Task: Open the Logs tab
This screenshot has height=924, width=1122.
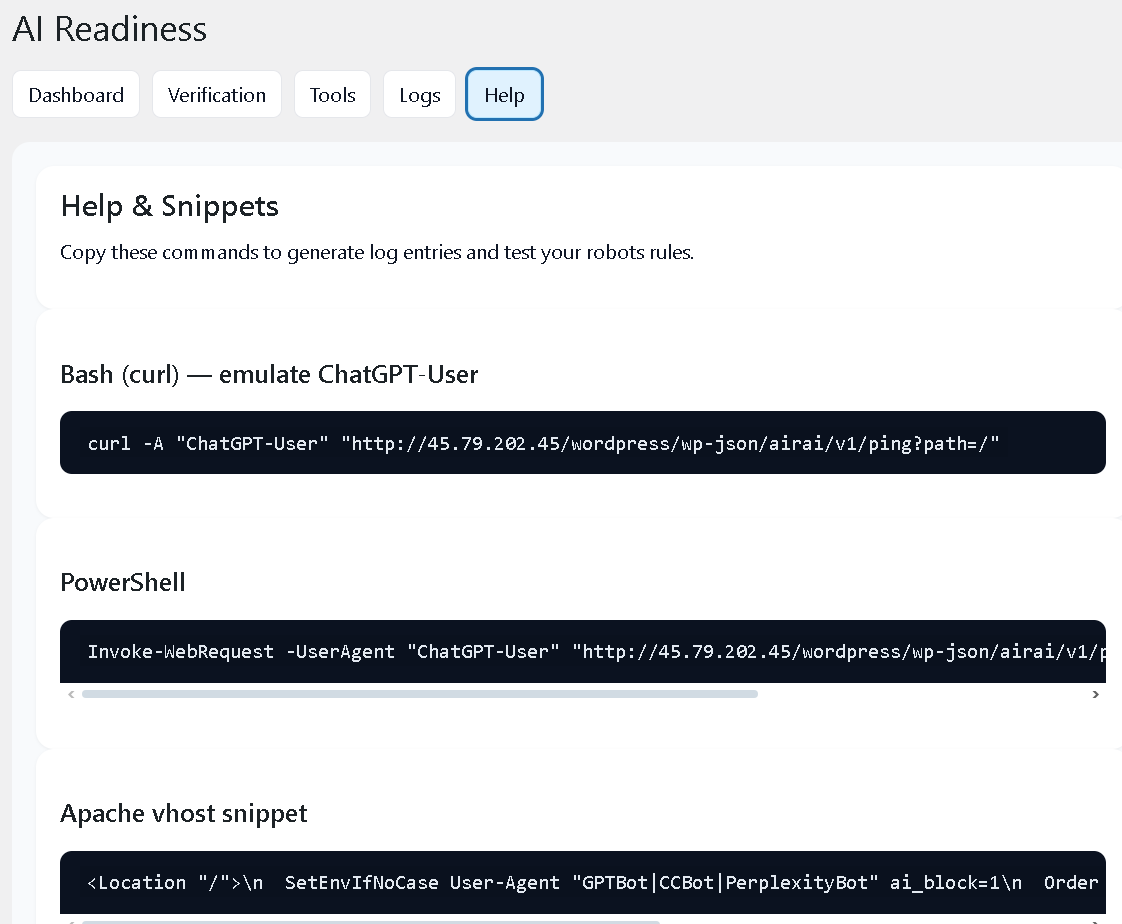Action: tap(419, 95)
